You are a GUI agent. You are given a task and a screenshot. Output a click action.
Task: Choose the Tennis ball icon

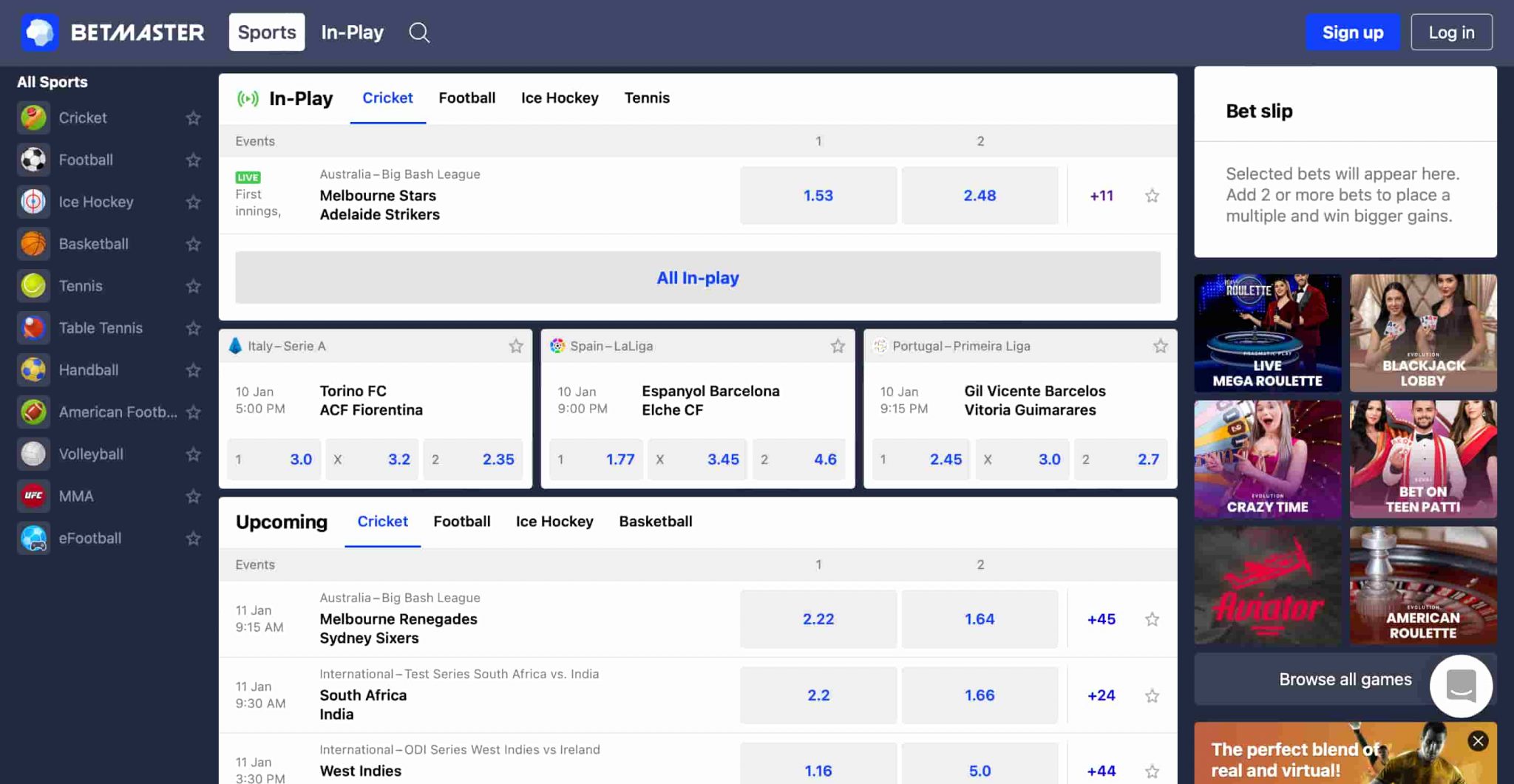pyautogui.click(x=33, y=286)
